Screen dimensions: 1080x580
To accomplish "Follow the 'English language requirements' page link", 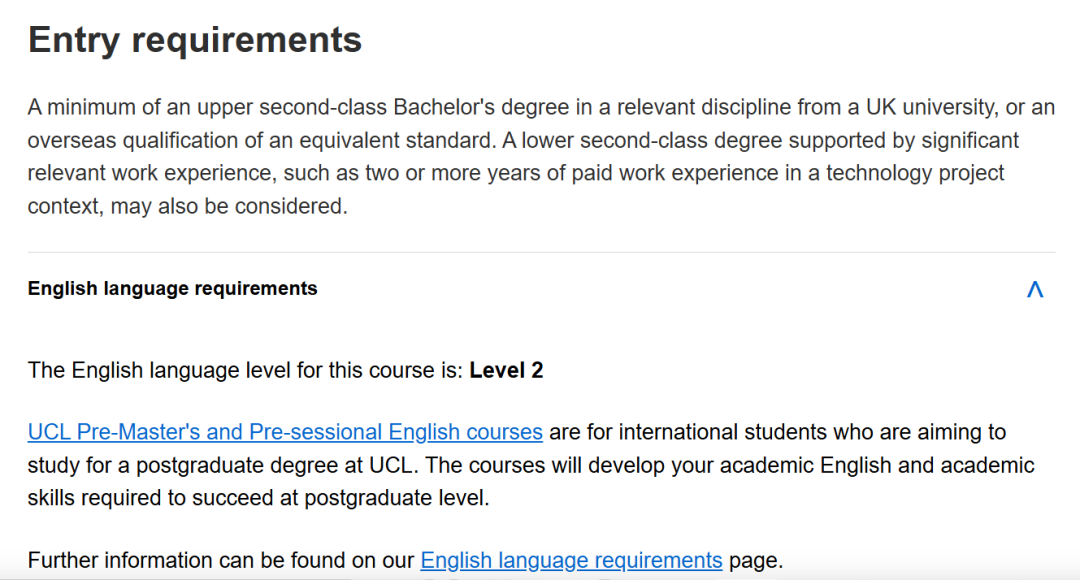I will (x=571, y=560).
